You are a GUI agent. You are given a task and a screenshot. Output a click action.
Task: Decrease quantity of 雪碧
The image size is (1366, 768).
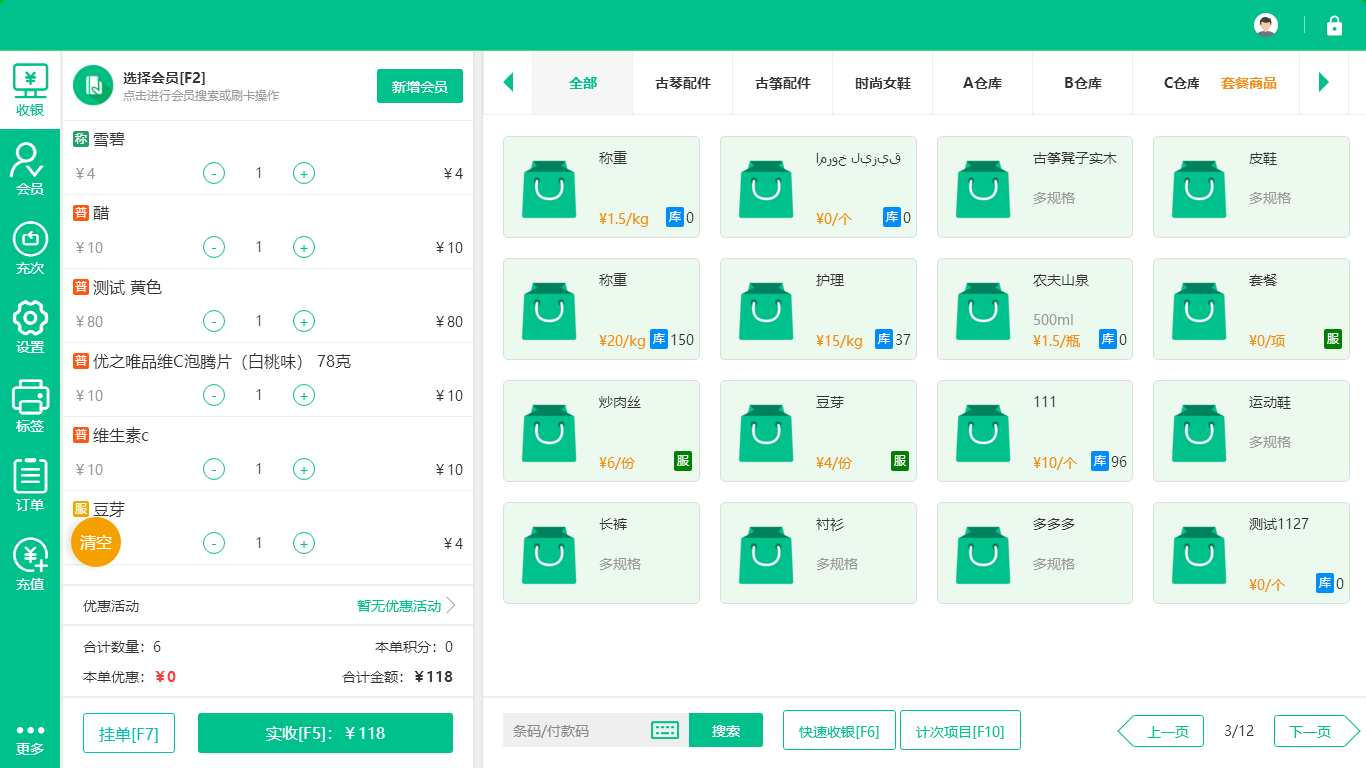coord(214,173)
